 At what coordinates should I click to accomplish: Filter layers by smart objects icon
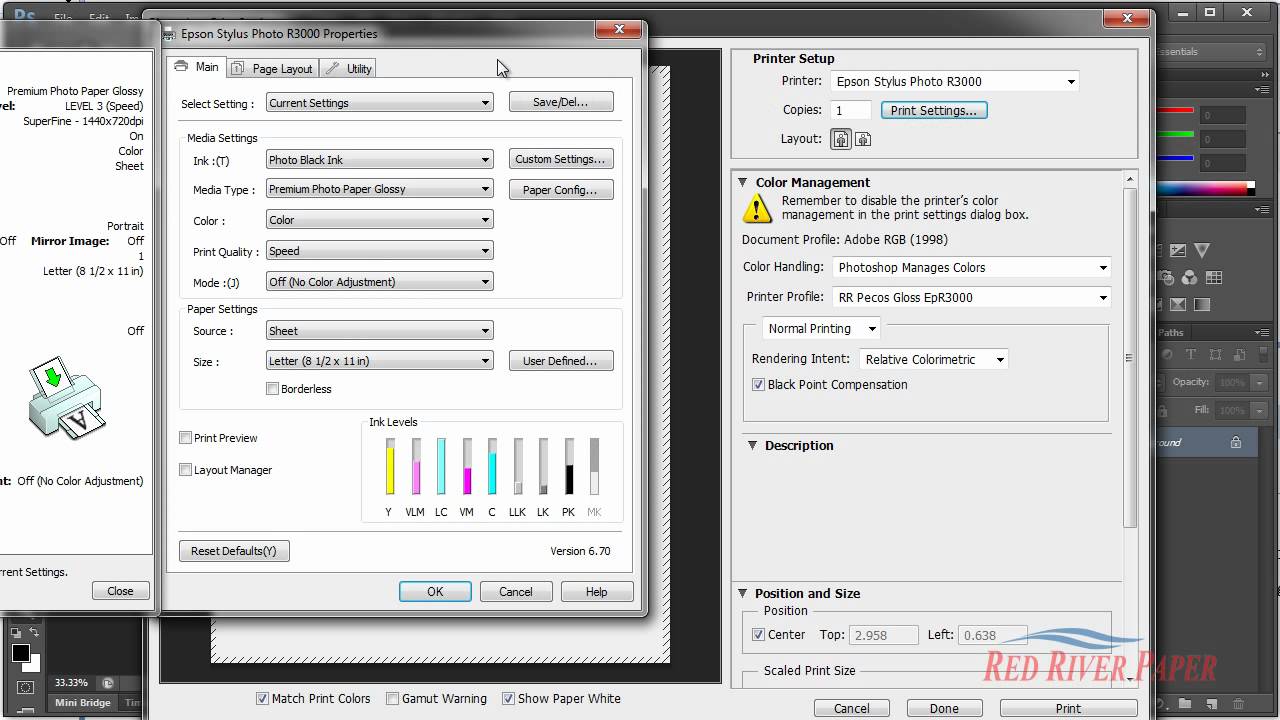point(1239,355)
